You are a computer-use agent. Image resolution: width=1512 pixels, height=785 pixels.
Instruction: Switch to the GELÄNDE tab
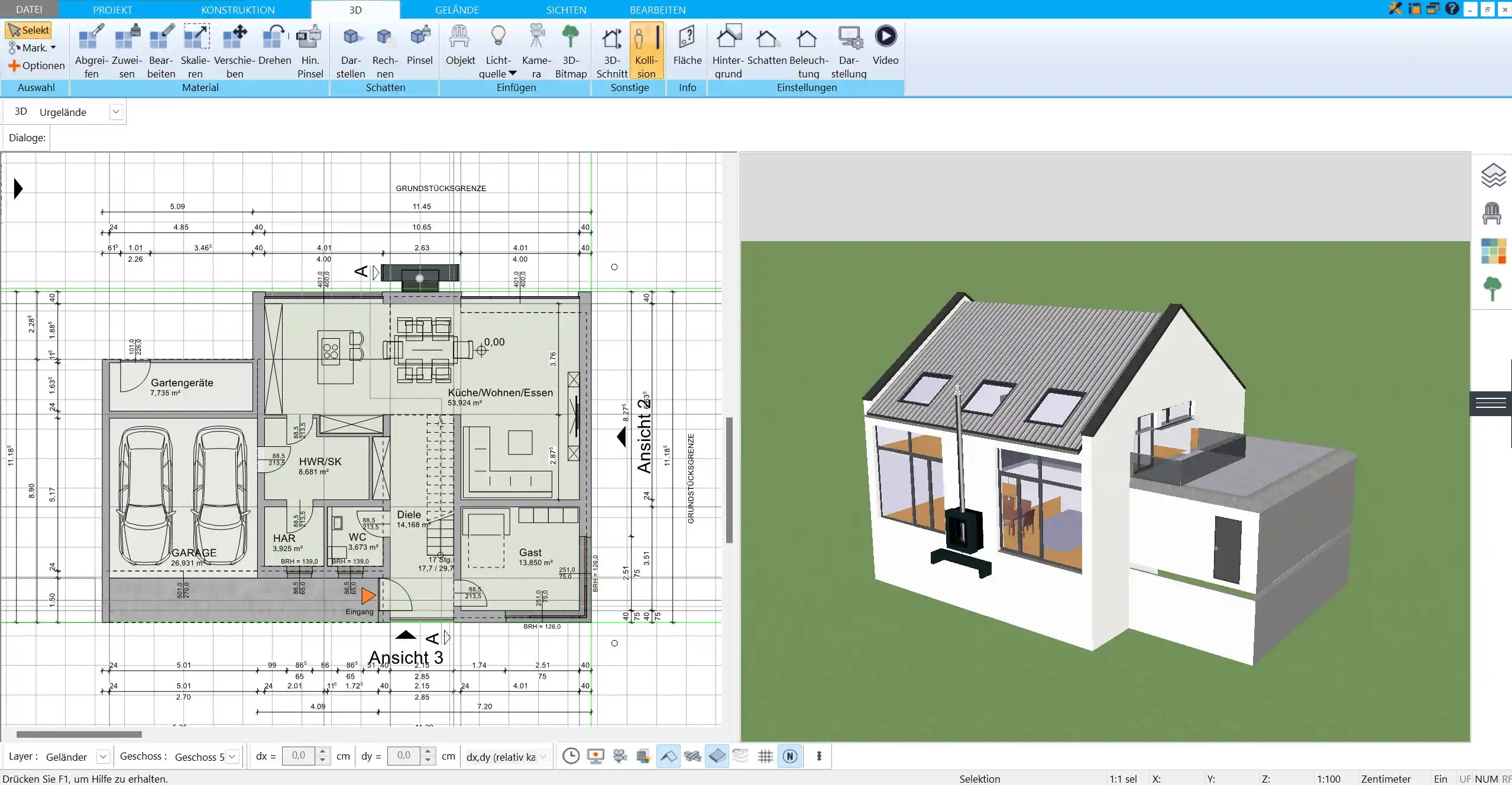pyautogui.click(x=457, y=9)
